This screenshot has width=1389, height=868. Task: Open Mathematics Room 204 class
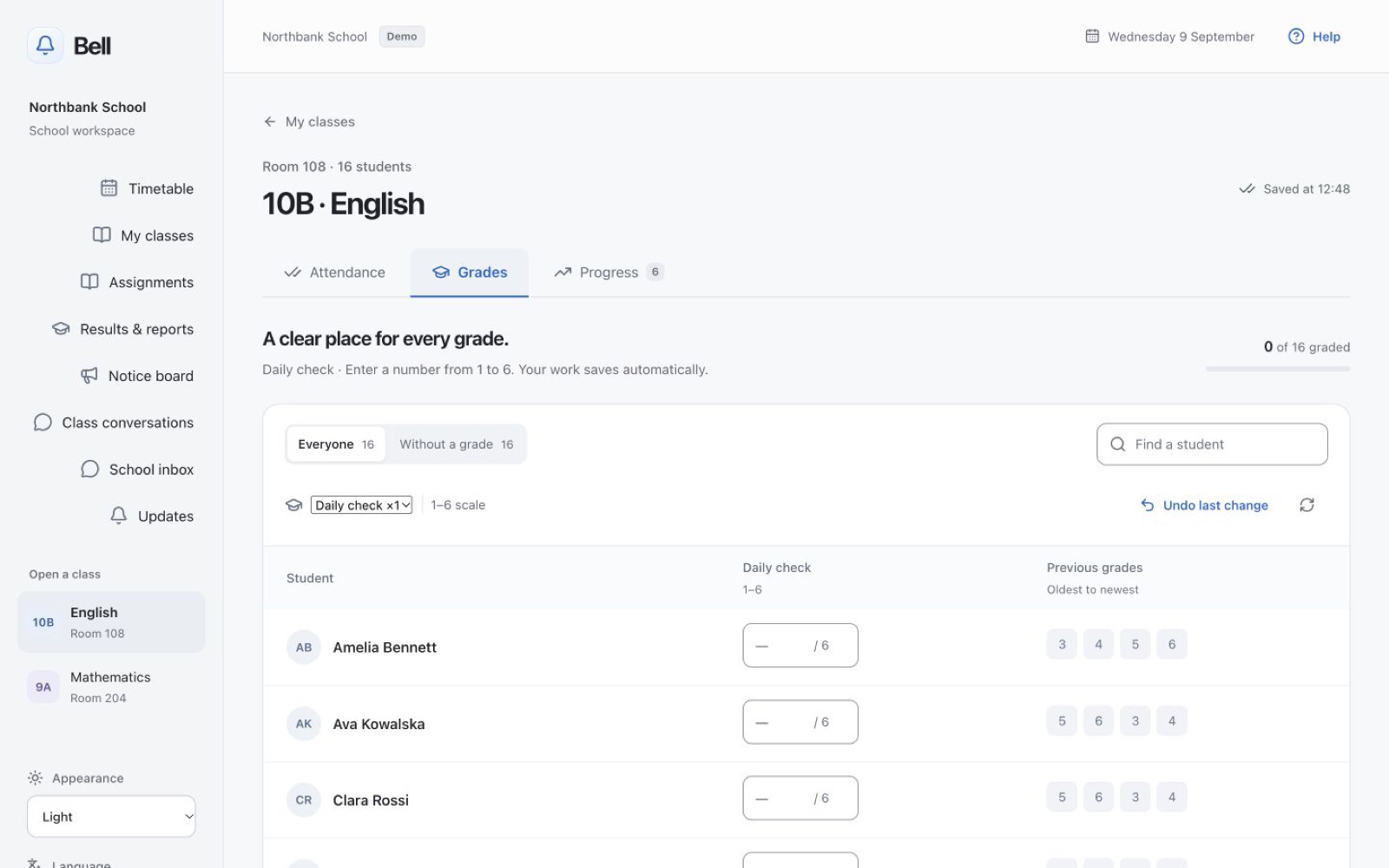(x=111, y=687)
